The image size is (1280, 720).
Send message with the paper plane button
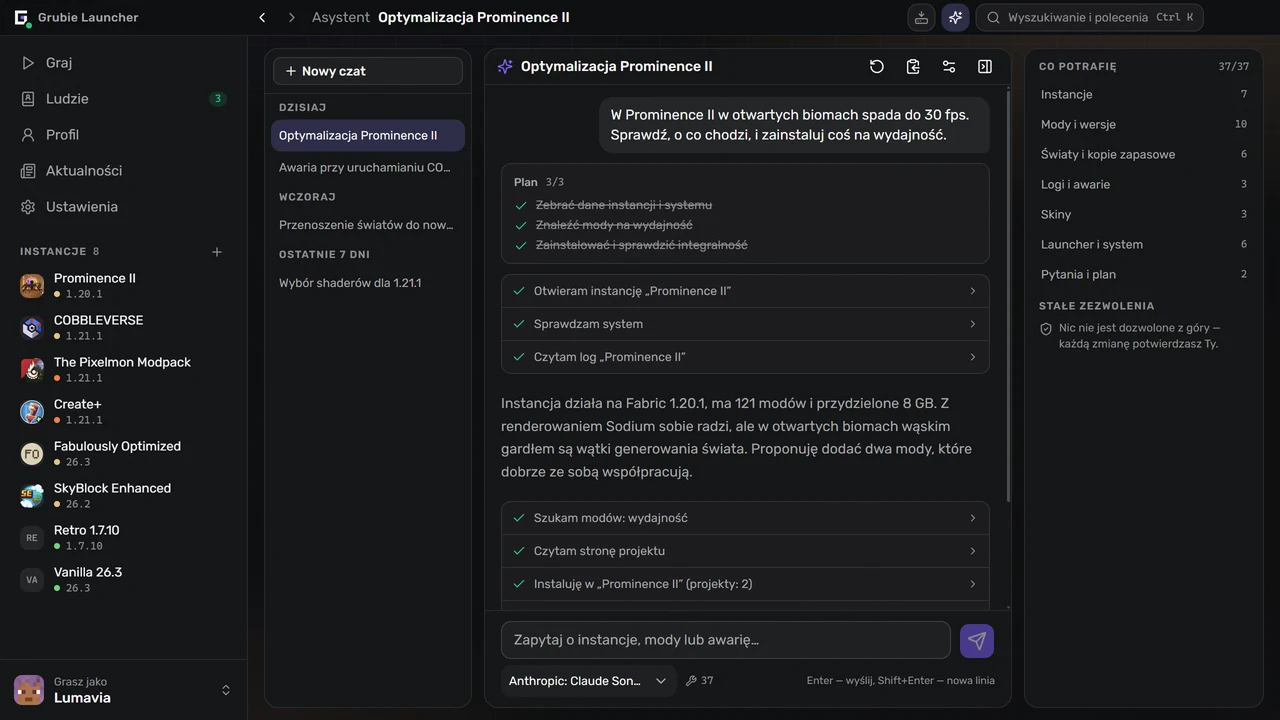[x=977, y=641]
